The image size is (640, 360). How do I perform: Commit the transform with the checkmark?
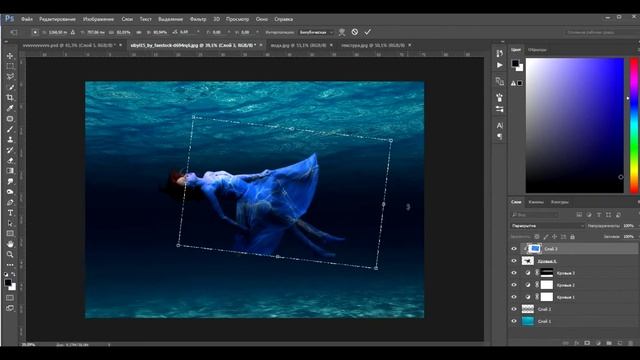coord(368,32)
